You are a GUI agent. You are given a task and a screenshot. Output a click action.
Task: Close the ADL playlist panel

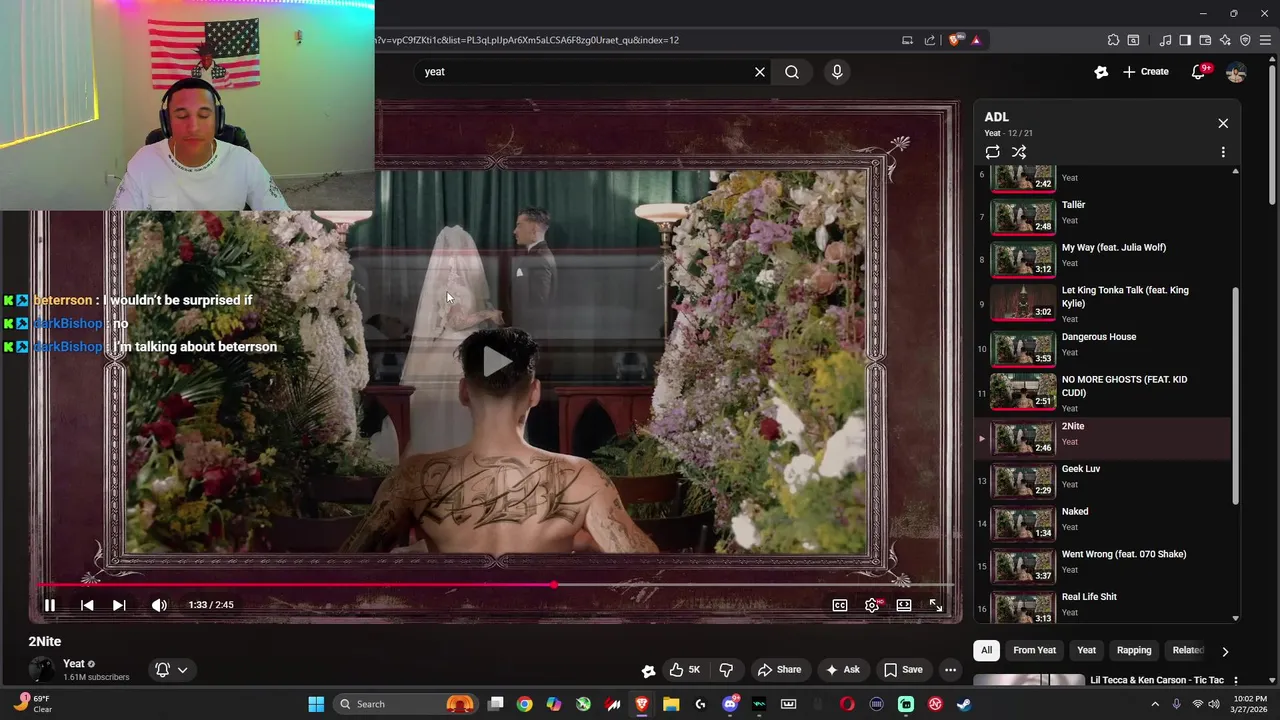[1223, 123]
